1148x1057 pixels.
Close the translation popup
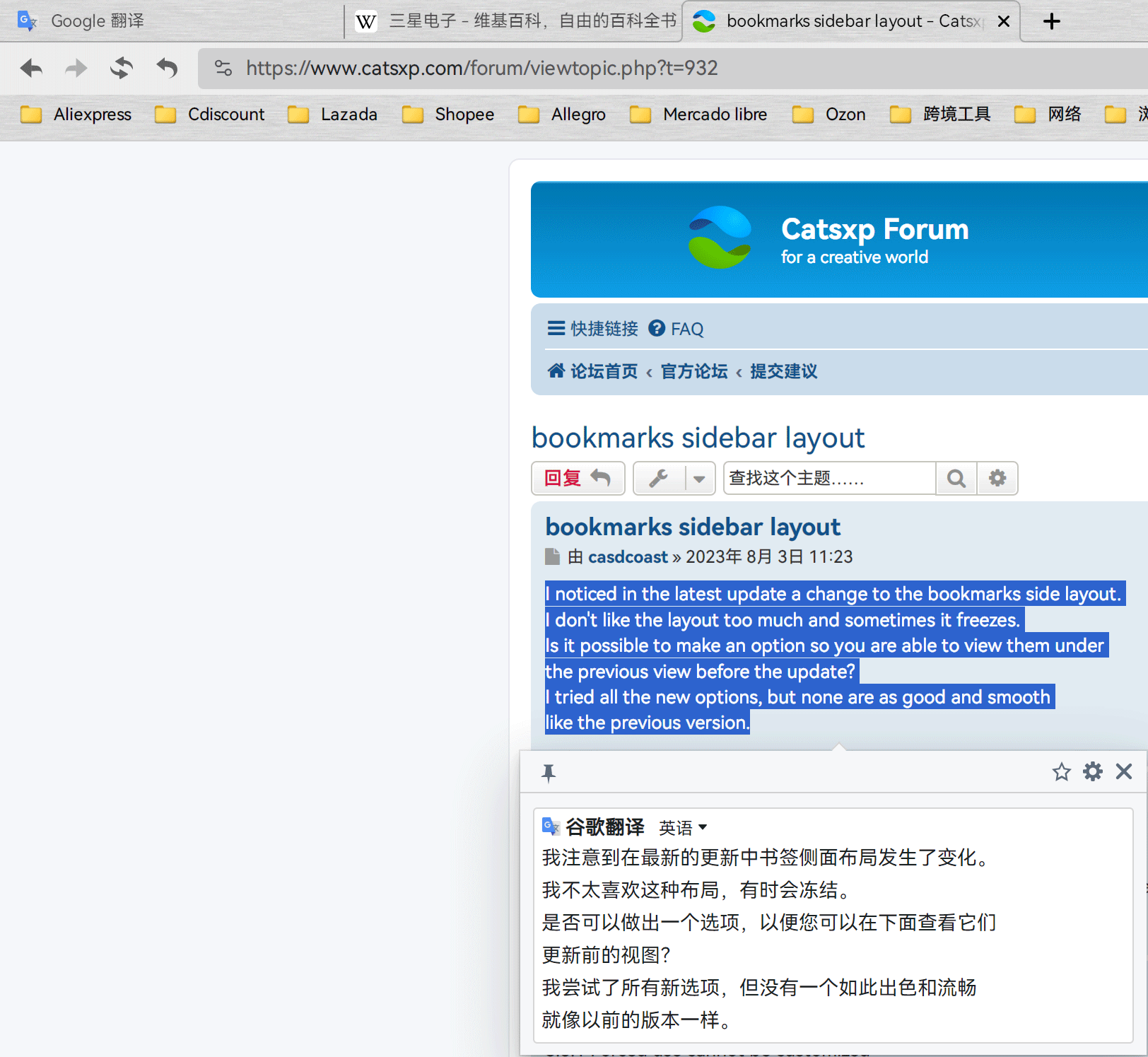coord(1124,771)
